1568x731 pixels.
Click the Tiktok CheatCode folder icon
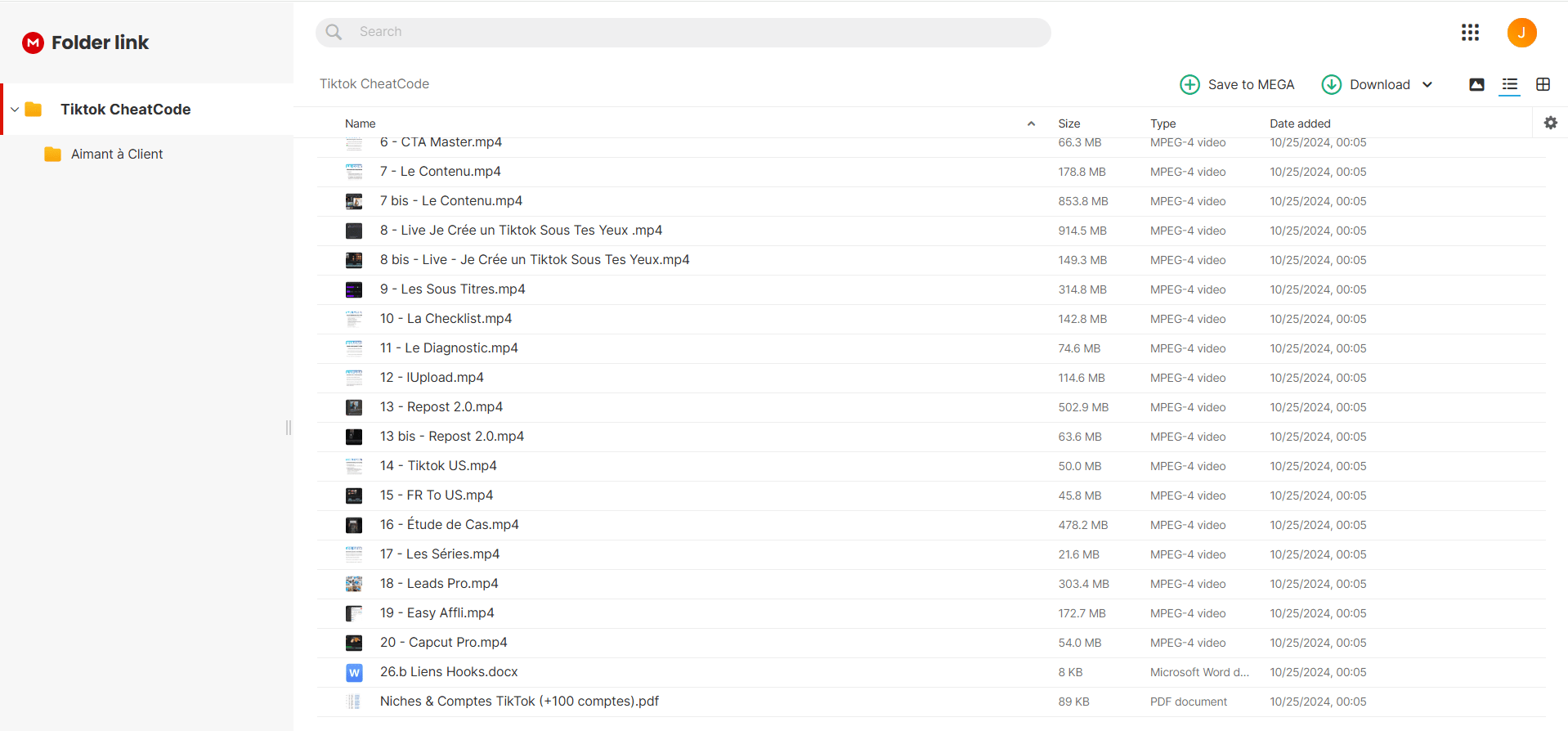[34, 110]
